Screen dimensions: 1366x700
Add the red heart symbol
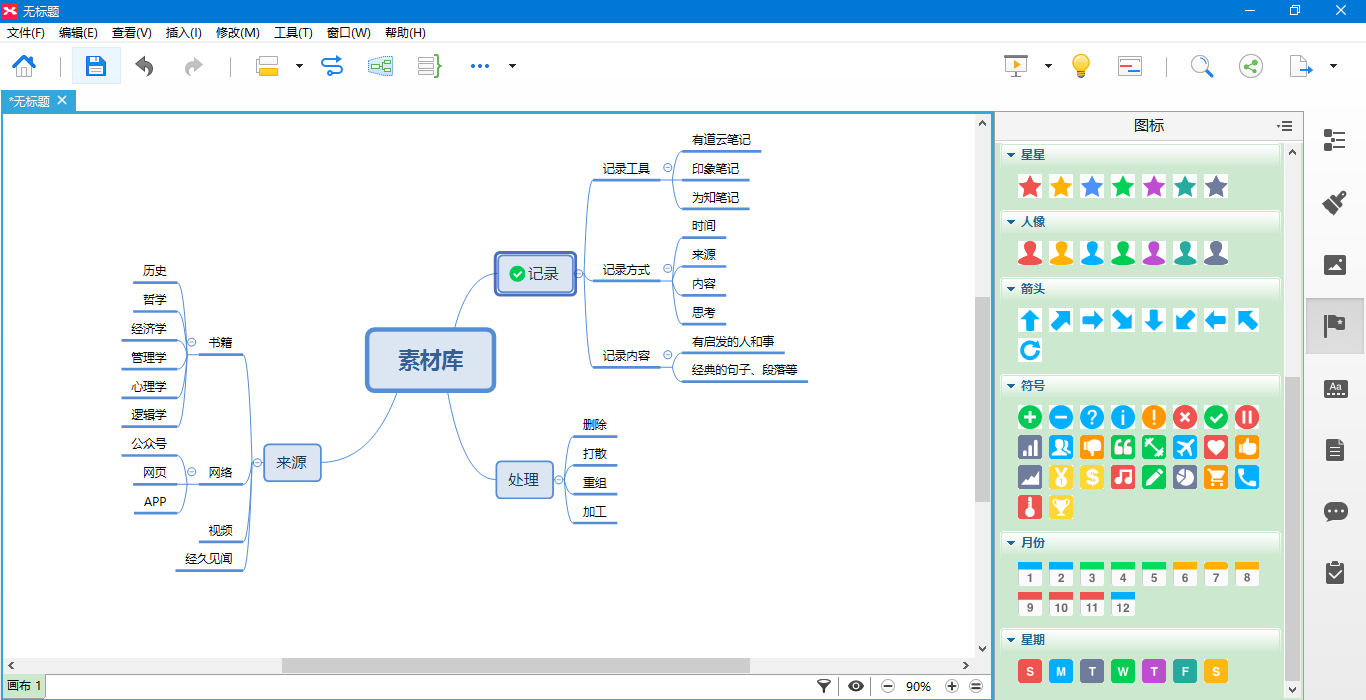1216,447
